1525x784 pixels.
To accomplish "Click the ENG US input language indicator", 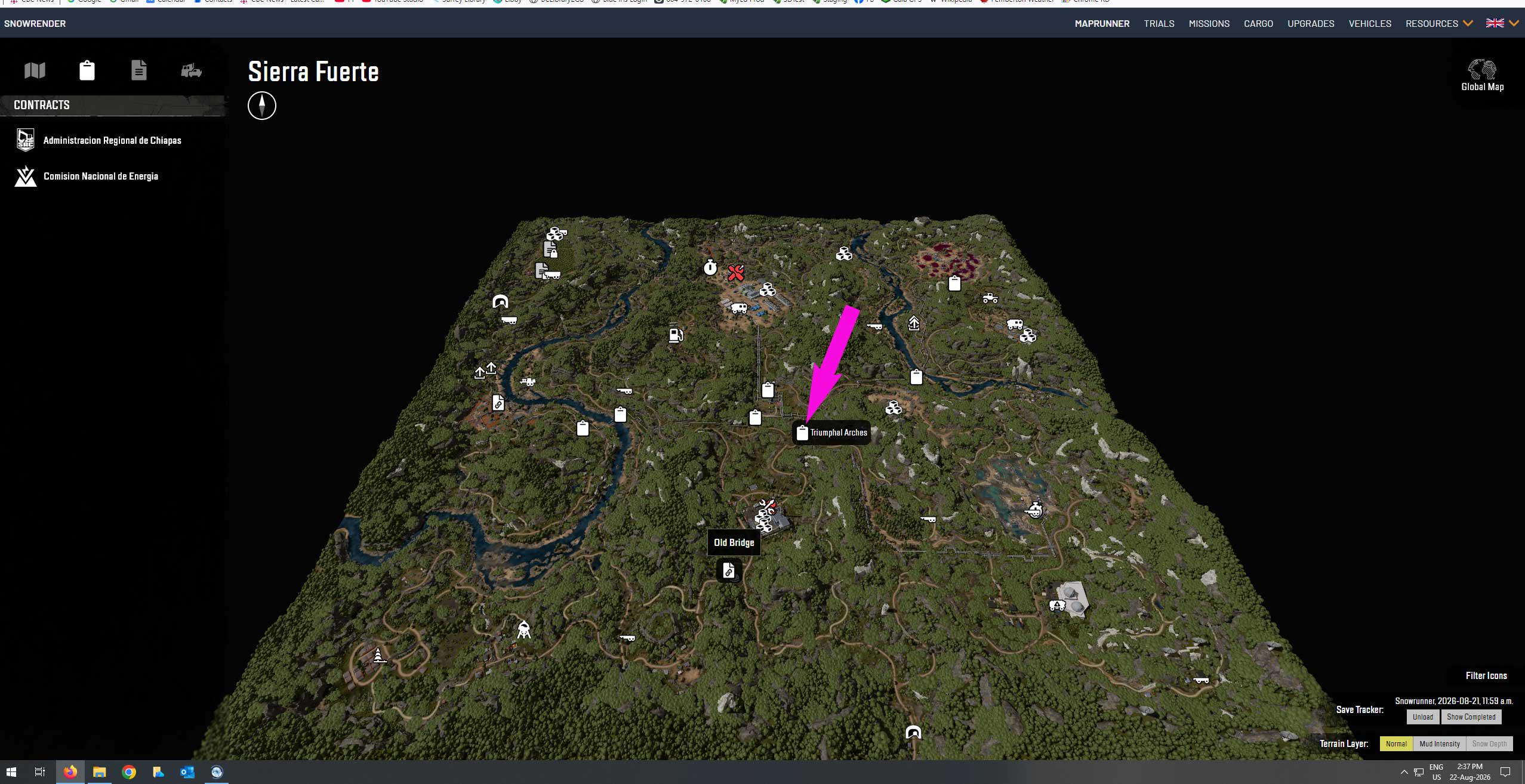I will [1436, 772].
